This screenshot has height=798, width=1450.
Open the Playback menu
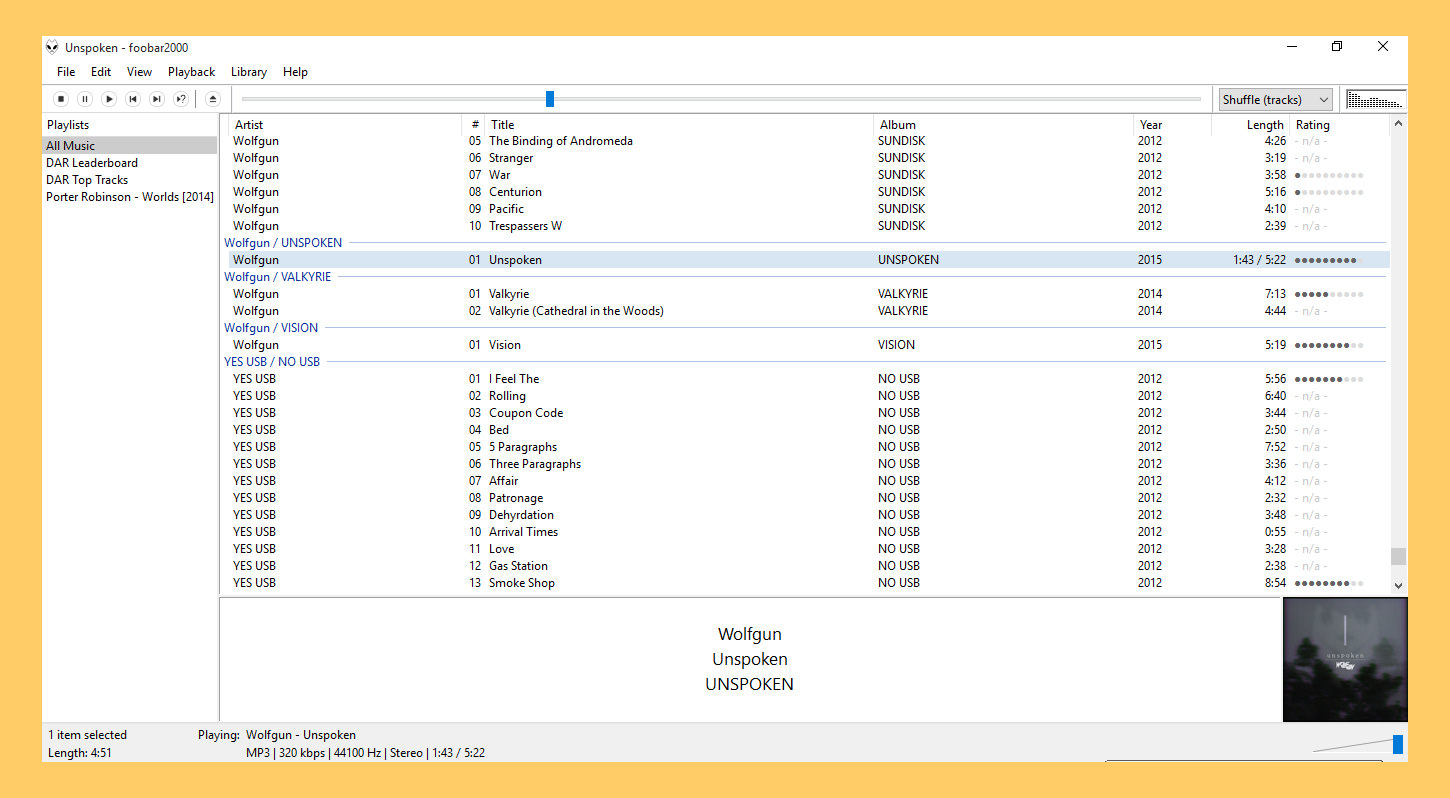point(191,72)
